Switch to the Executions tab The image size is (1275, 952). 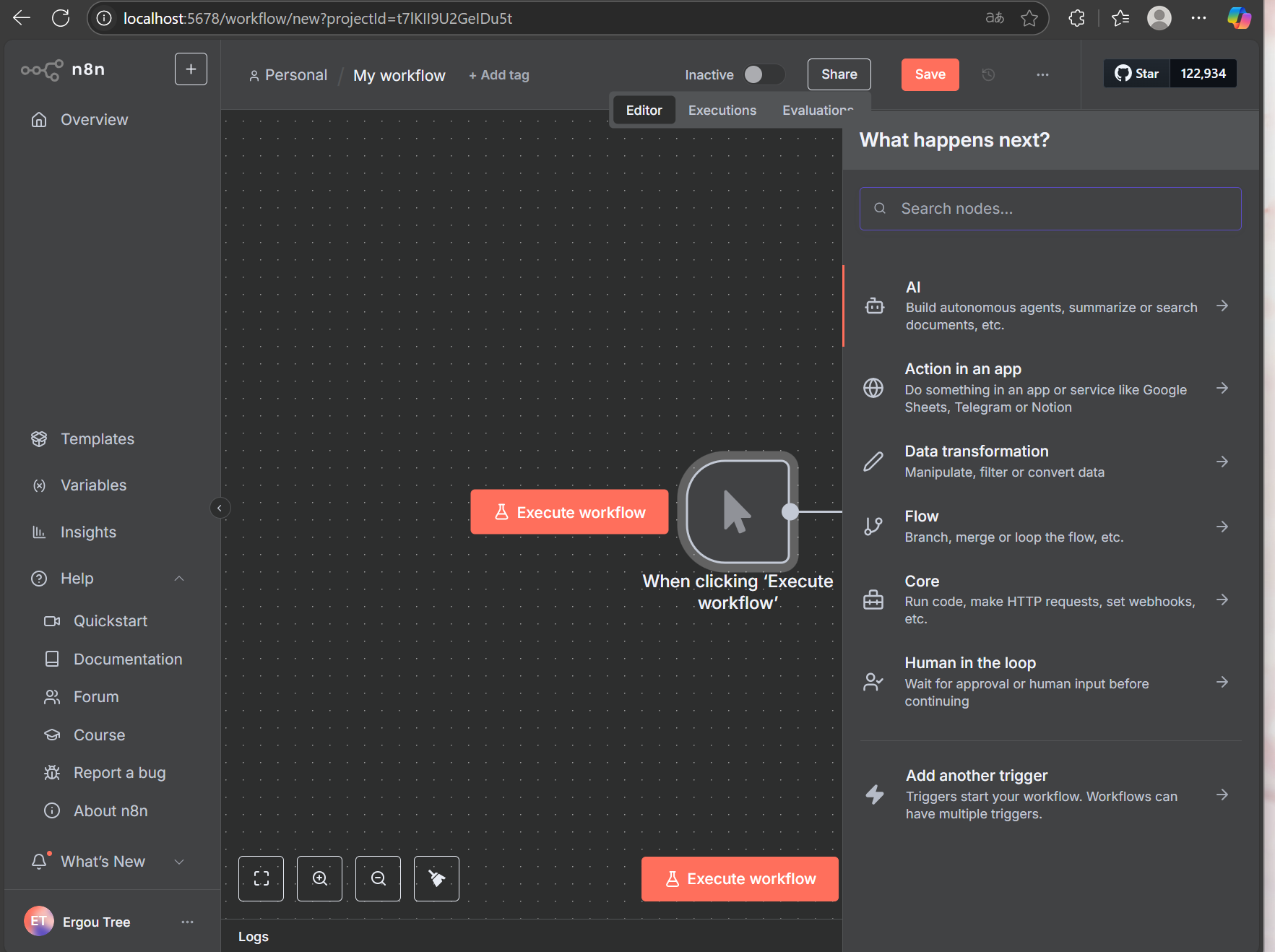click(x=722, y=111)
